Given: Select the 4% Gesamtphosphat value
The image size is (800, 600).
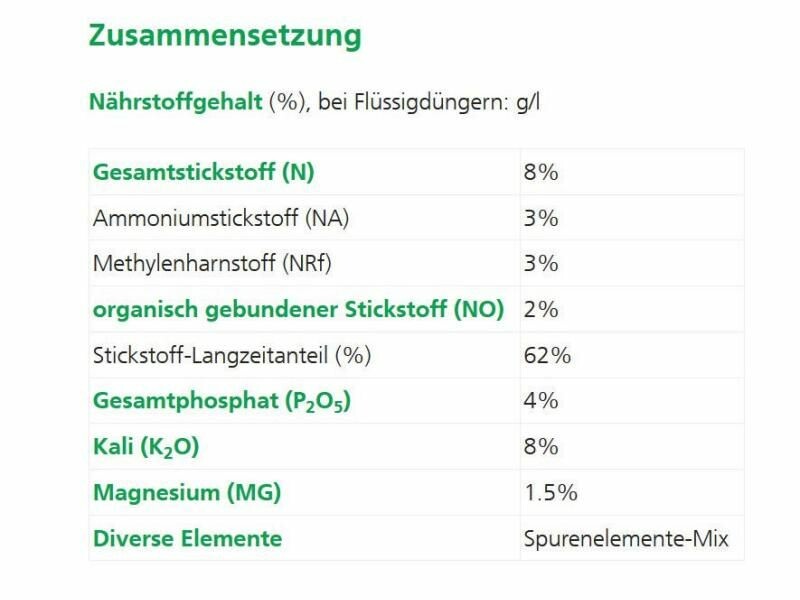Looking at the screenshot, I should 540,401.
